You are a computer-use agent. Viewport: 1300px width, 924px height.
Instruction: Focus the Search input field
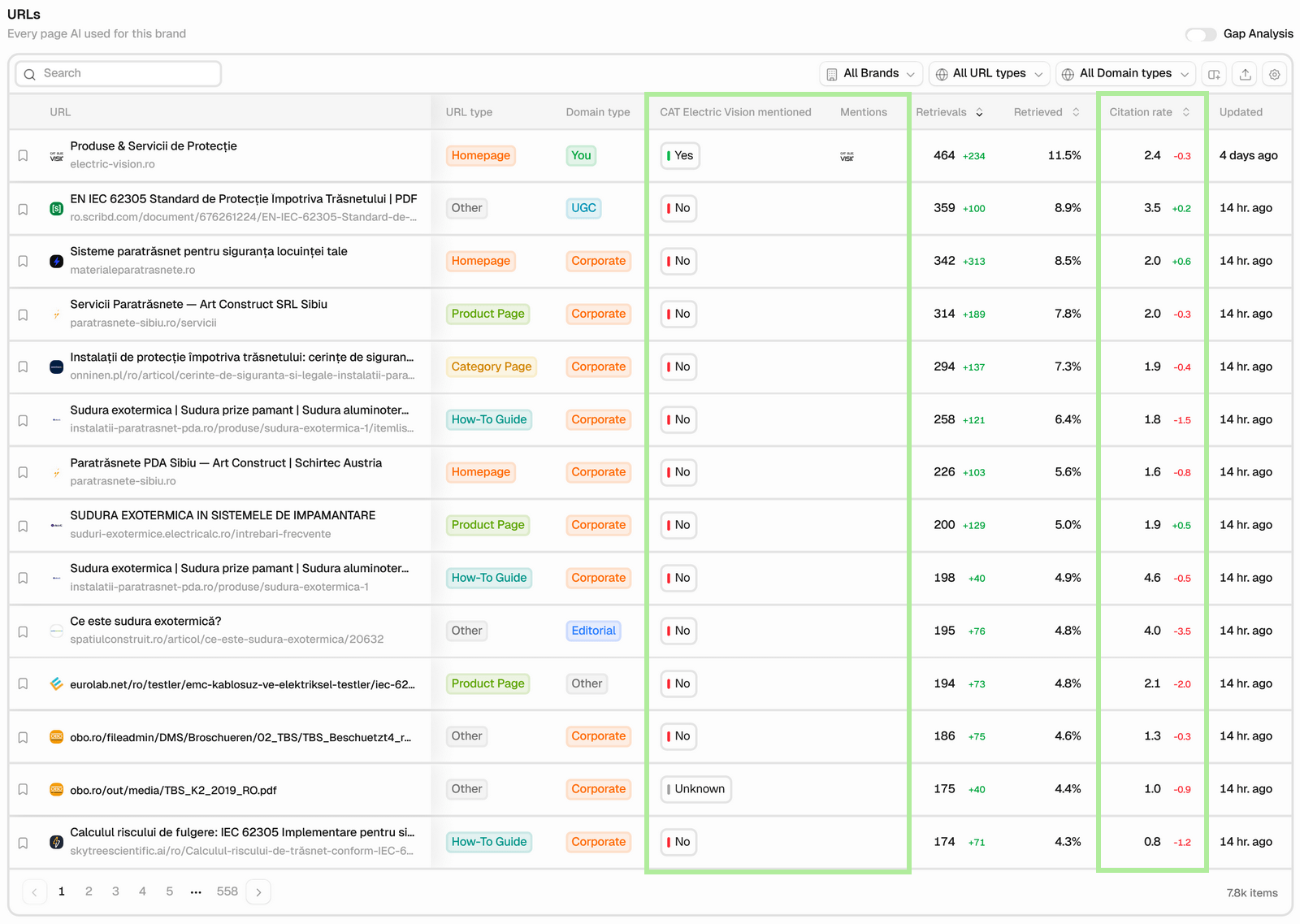[119, 74]
